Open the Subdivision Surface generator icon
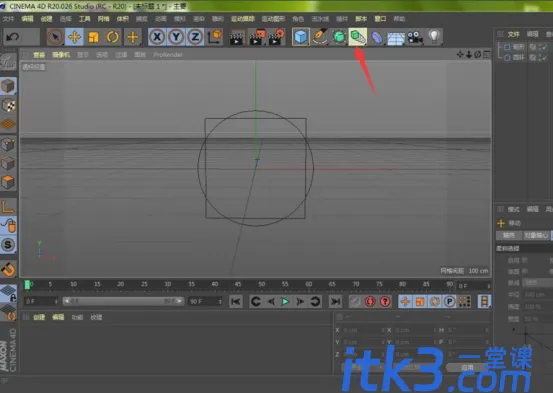Image resolution: width=553 pixels, height=393 pixels. (x=339, y=37)
